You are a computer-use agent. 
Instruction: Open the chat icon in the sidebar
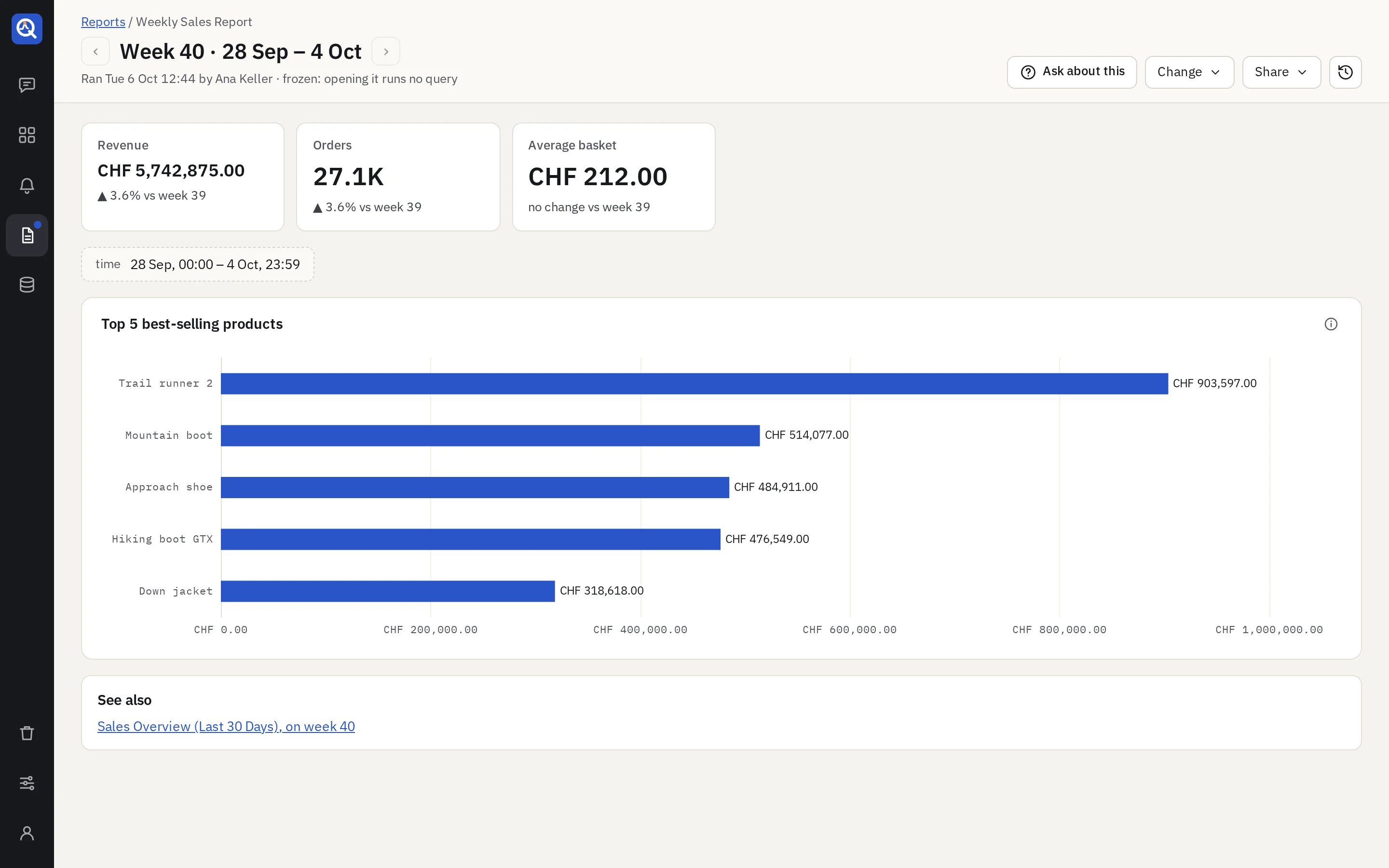[x=27, y=85]
